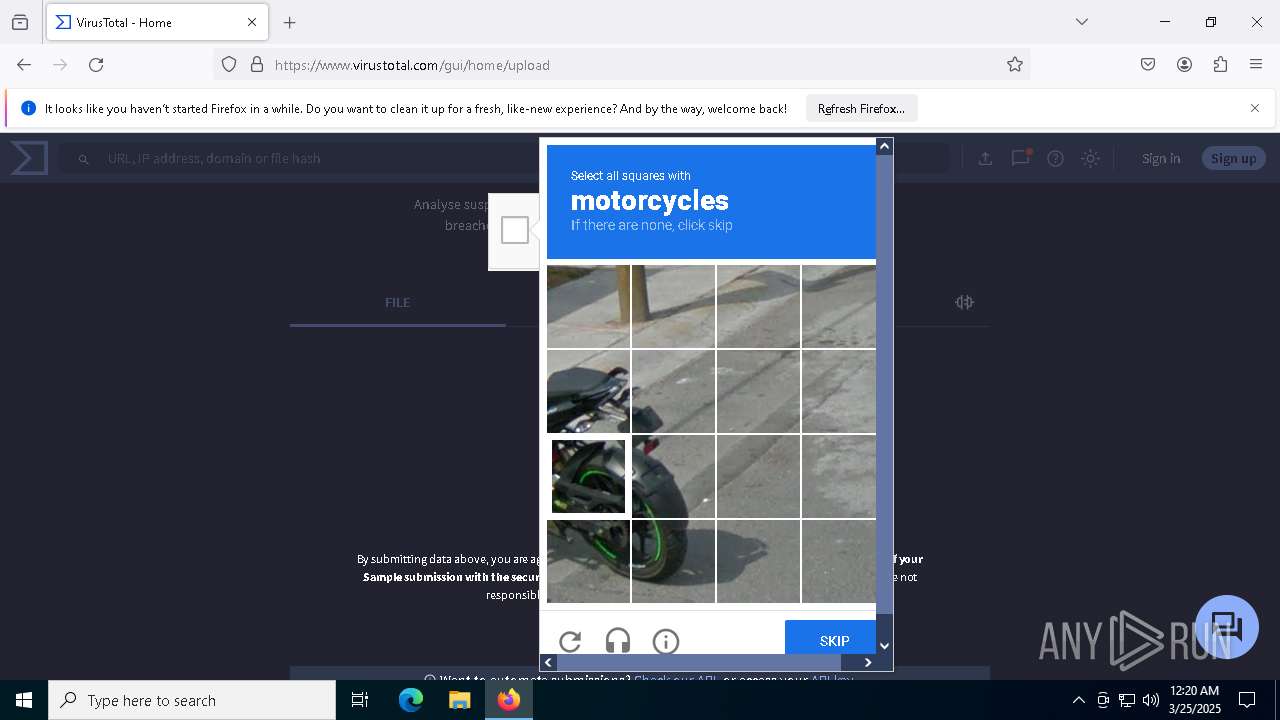Open the chat support bubble icon
This screenshot has width=1280, height=720.
coord(1227,627)
